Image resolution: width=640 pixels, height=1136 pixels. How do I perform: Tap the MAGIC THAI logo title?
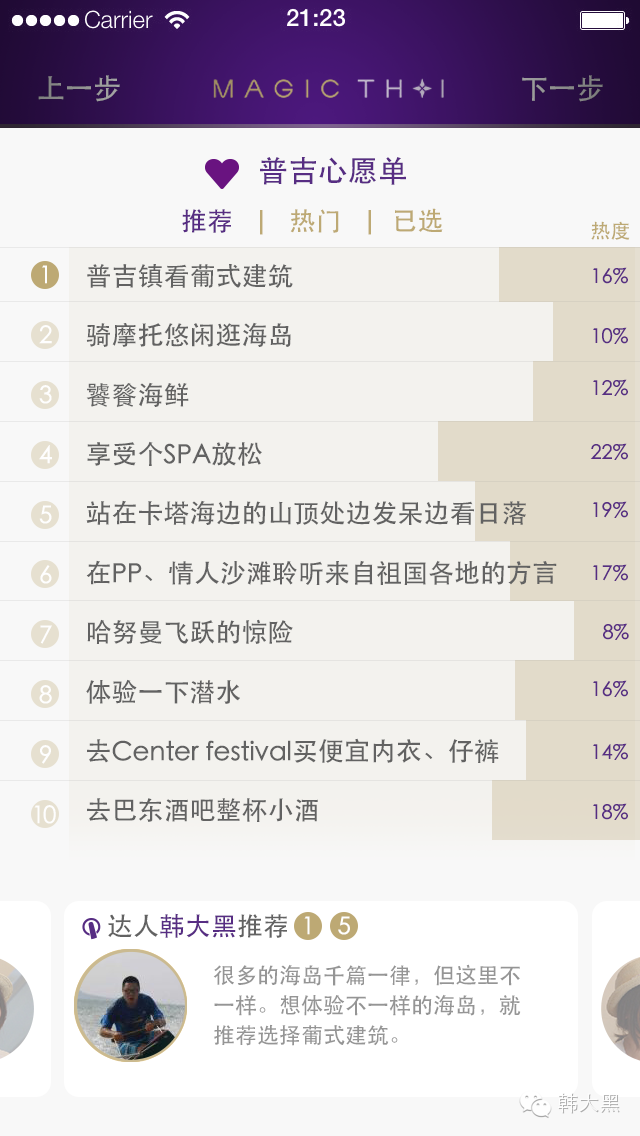point(329,89)
